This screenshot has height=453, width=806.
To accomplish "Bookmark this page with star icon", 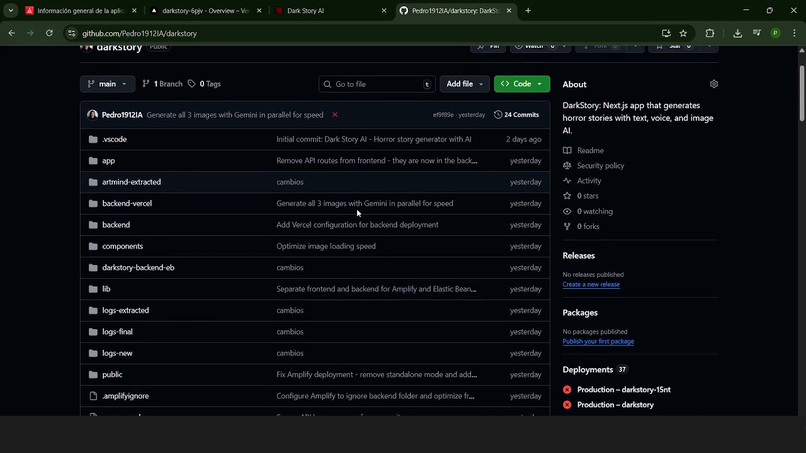I will pos(683,33).
